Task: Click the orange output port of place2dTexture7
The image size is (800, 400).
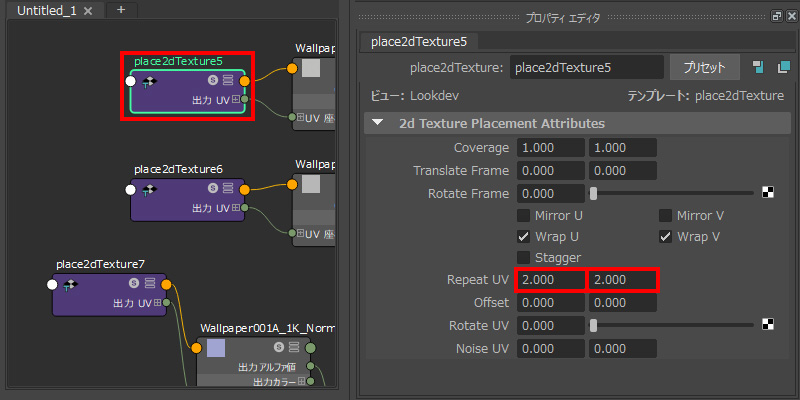Action: [166, 284]
